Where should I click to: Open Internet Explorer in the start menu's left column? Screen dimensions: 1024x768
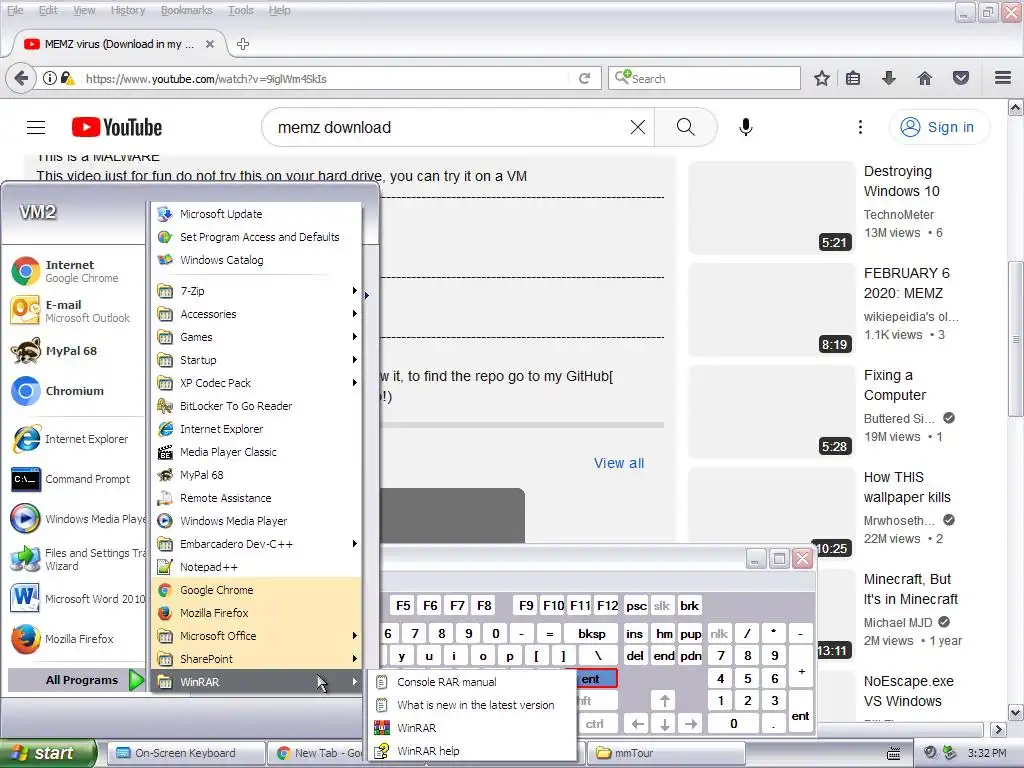click(75, 439)
